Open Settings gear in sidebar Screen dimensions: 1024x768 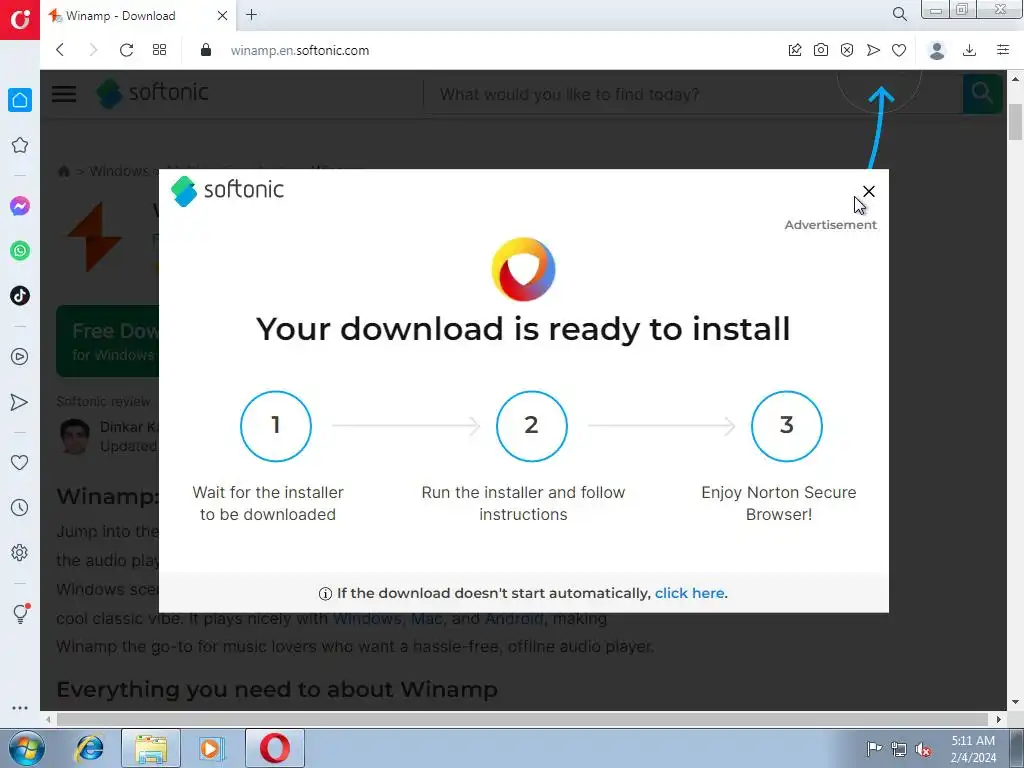(20, 552)
